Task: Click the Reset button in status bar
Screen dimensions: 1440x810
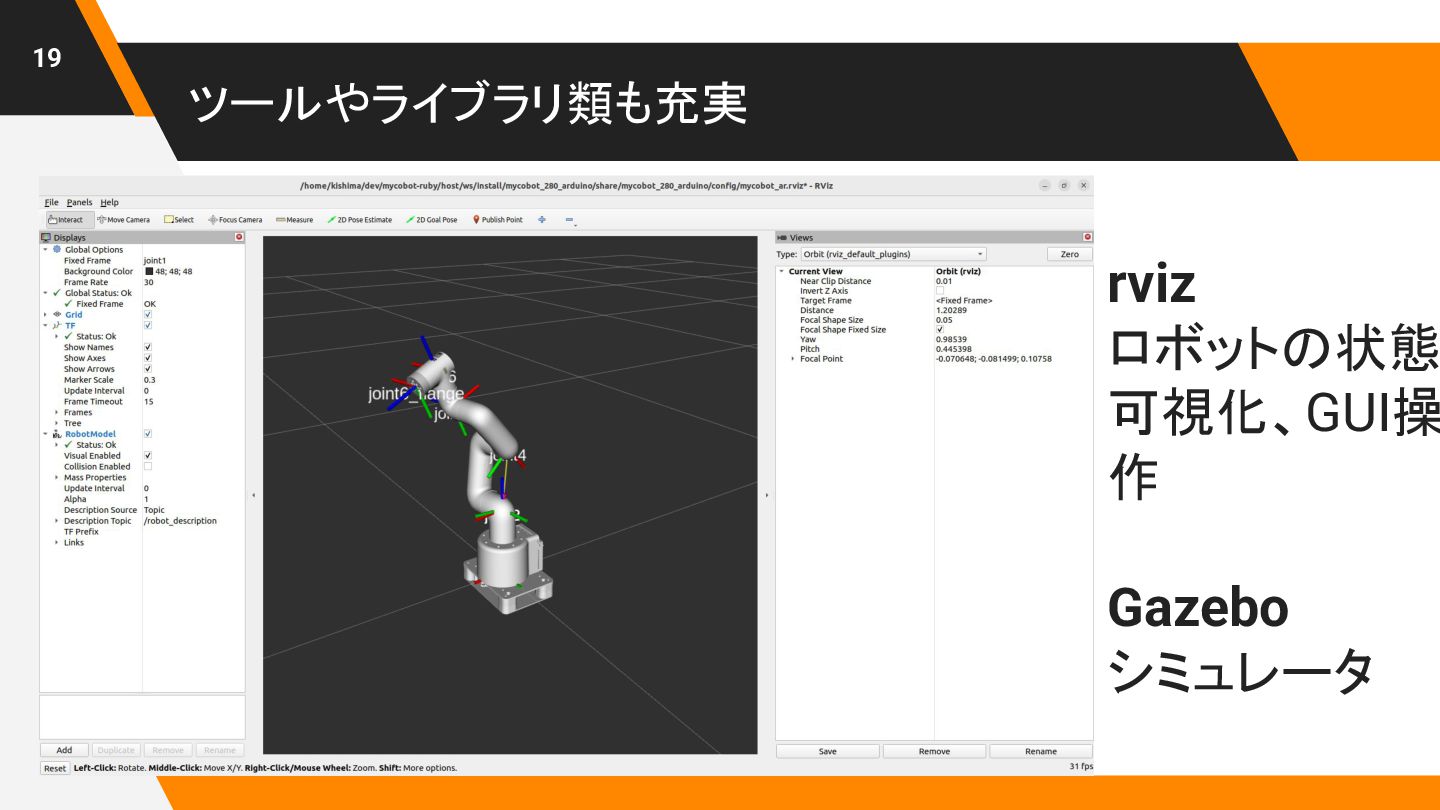Action: (55, 768)
